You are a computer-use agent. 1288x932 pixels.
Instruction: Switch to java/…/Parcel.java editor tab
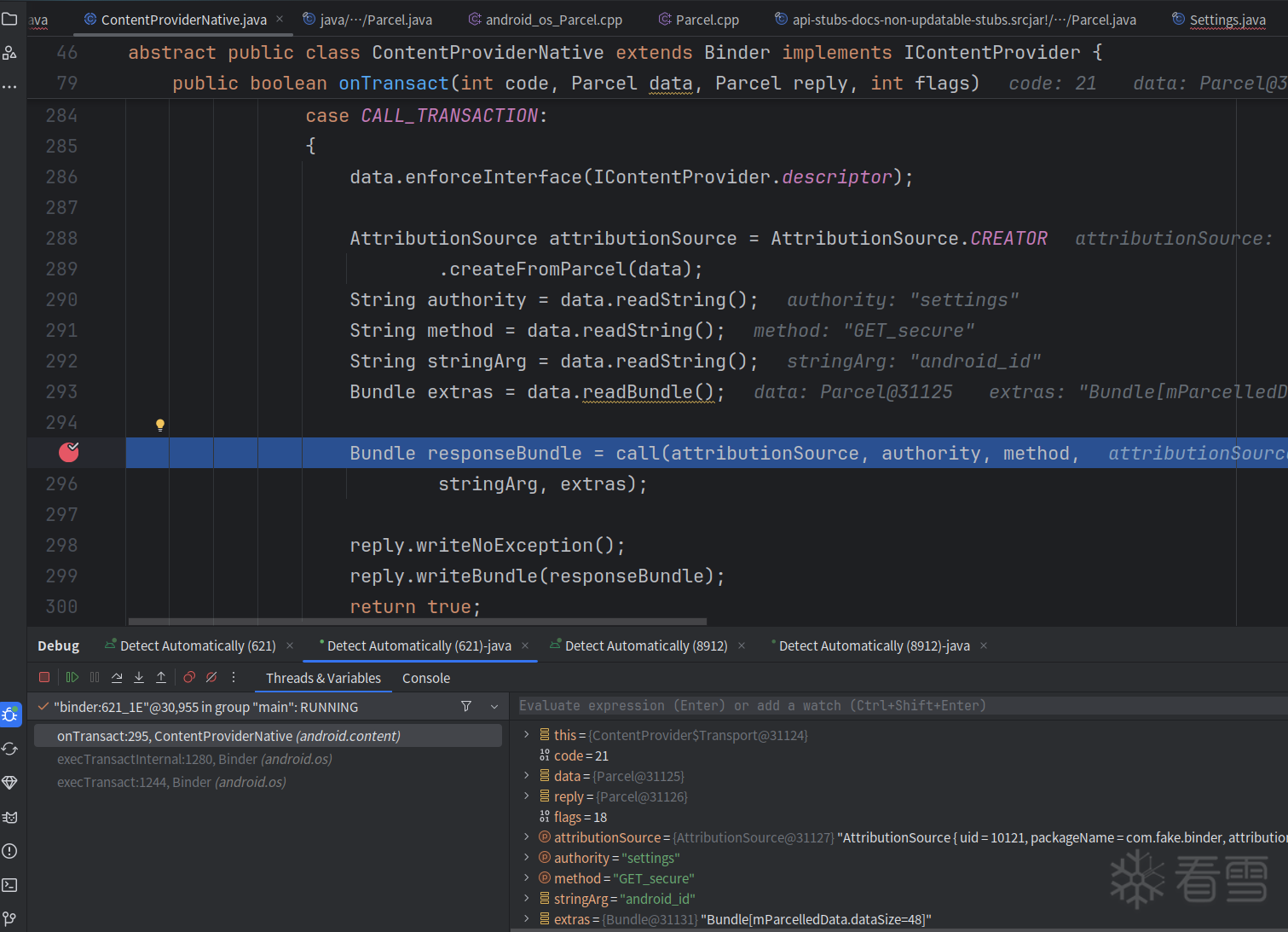click(367, 19)
